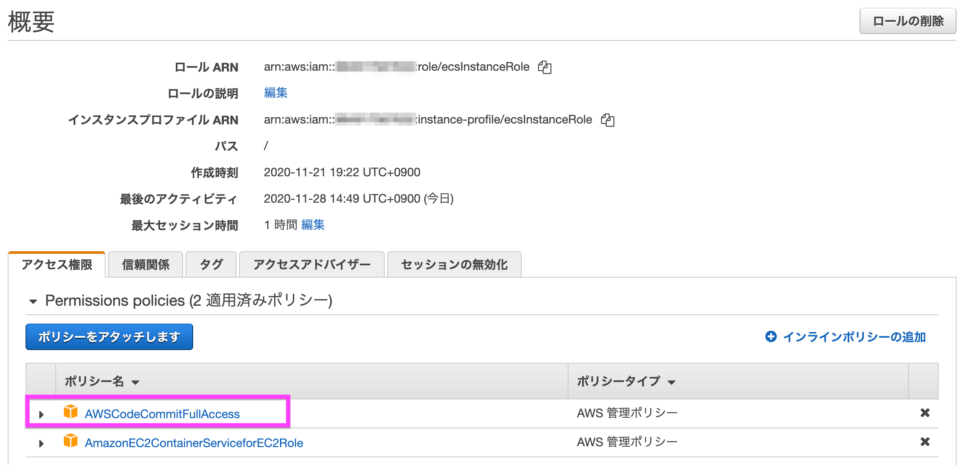
Task: Open the タグ tab
Action: (211, 265)
